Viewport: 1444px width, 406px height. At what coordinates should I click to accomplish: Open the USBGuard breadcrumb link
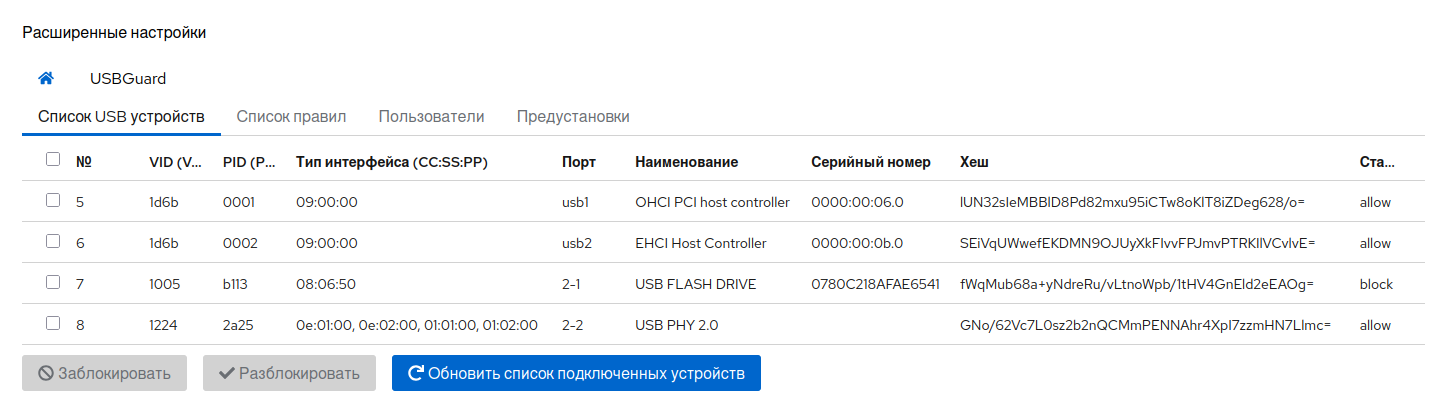click(x=128, y=78)
